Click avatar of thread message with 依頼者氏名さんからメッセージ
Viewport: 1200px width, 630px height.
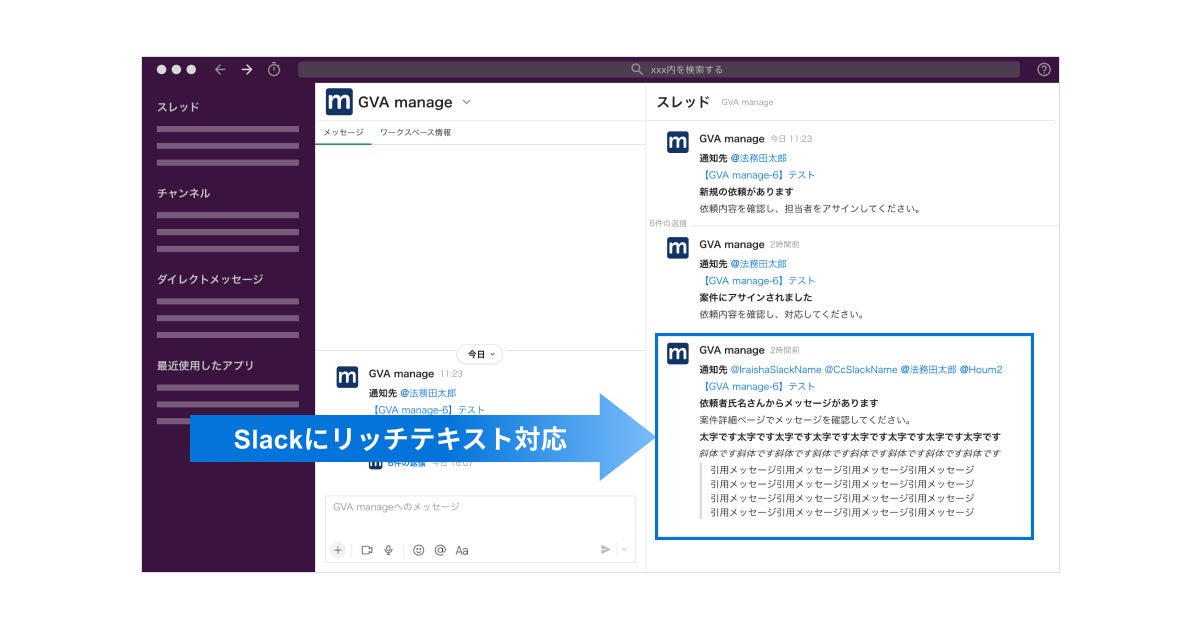[678, 353]
